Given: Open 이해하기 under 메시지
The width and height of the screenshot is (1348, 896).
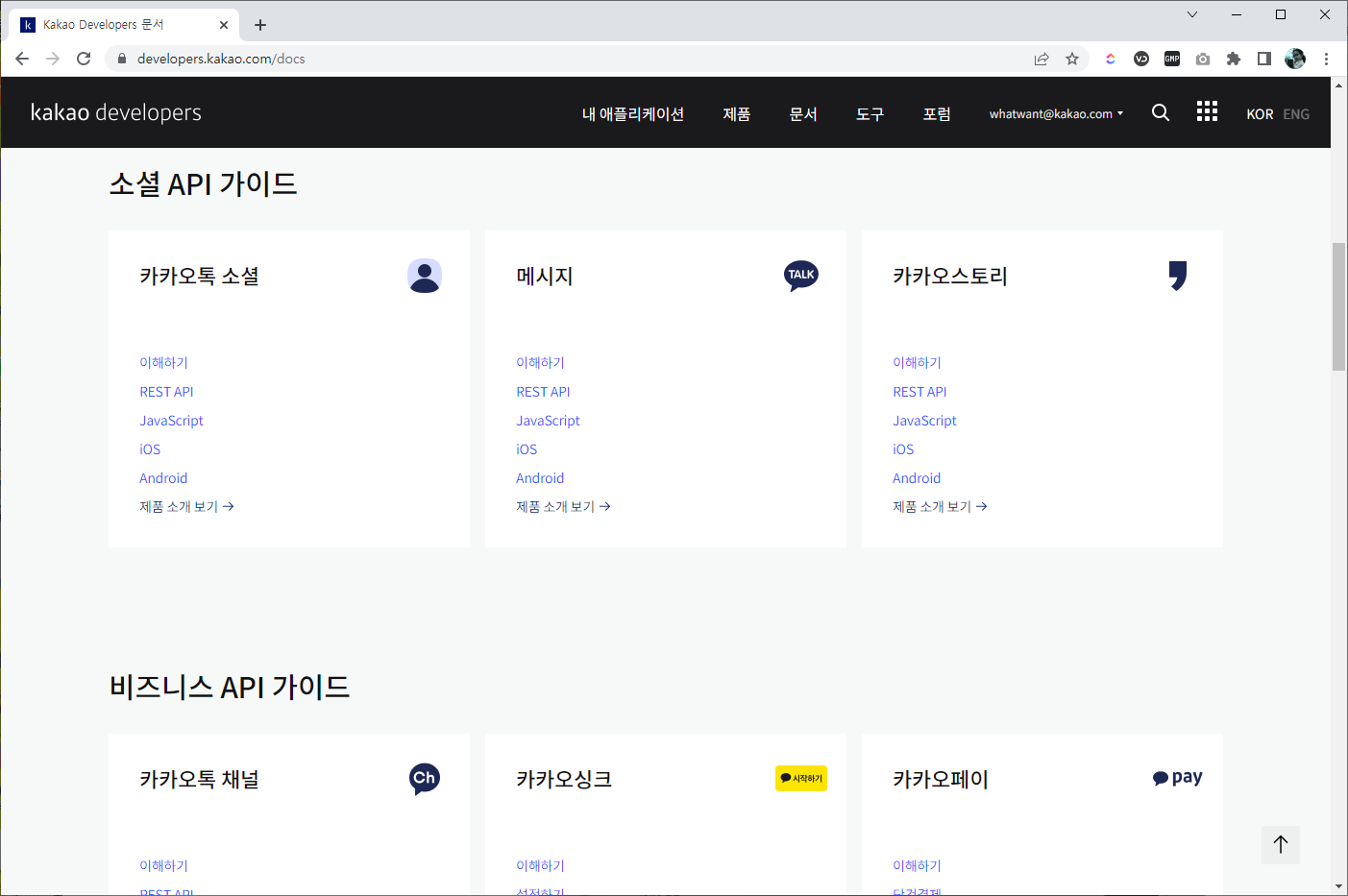Looking at the screenshot, I should click(x=540, y=362).
